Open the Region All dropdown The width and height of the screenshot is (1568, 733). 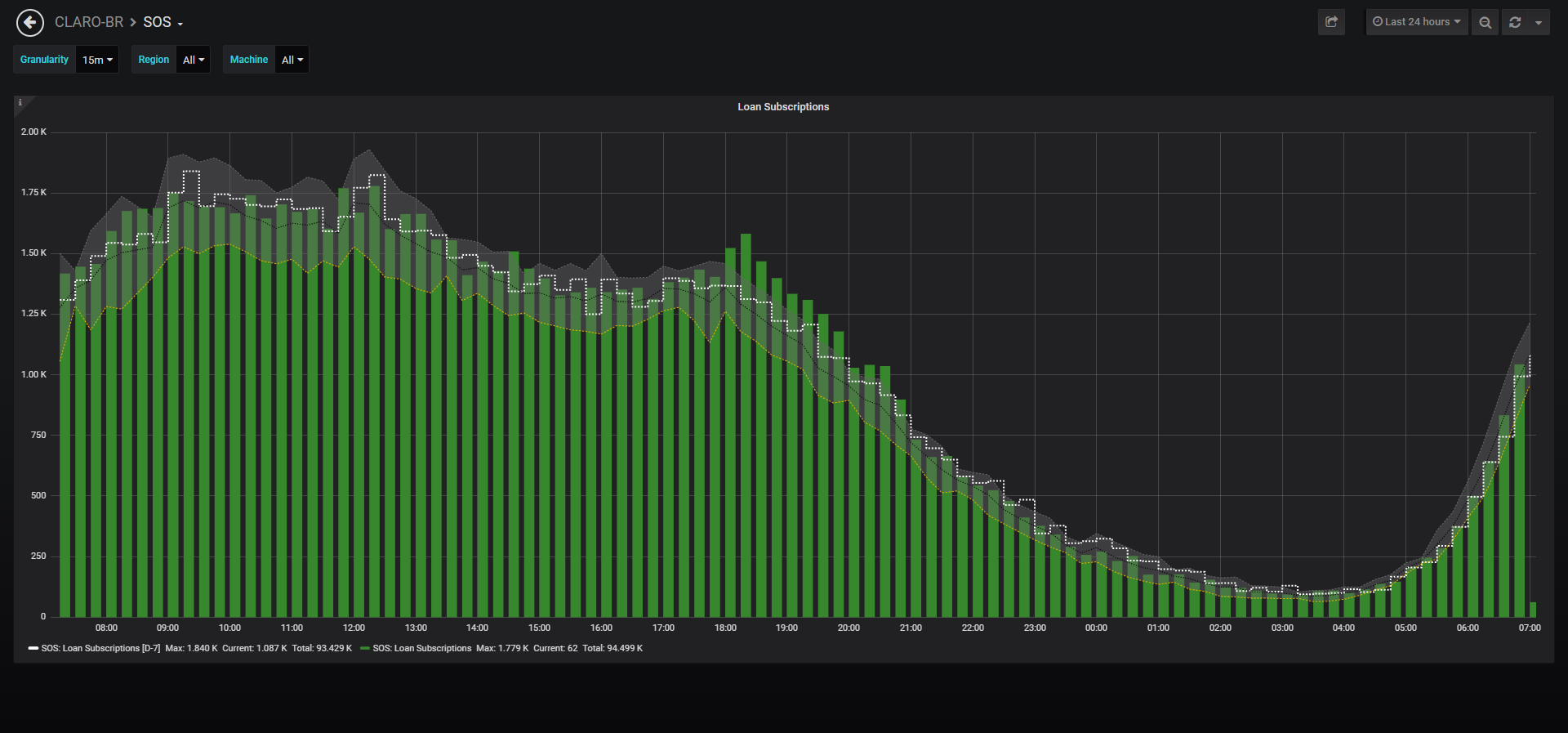pyautogui.click(x=194, y=60)
